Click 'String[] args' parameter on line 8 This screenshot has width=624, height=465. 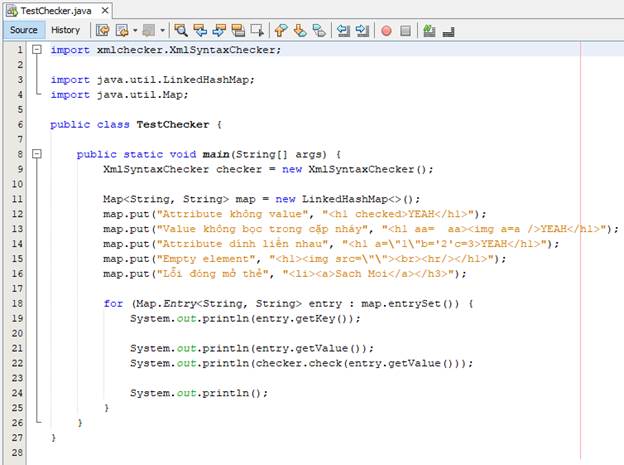tap(281, 154)
